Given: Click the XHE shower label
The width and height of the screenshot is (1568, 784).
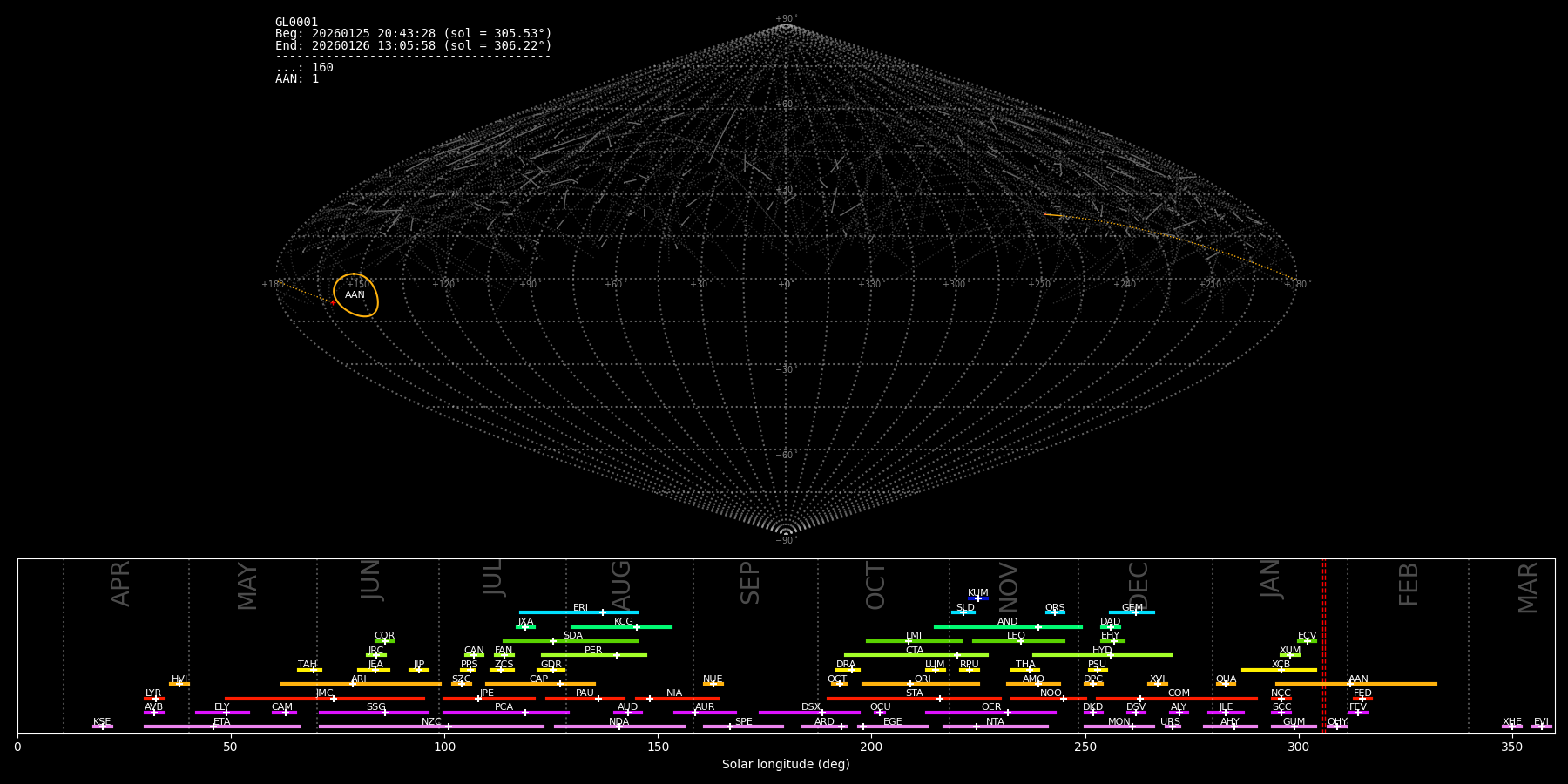Looking at the screenshot, I should point(1511,722).
